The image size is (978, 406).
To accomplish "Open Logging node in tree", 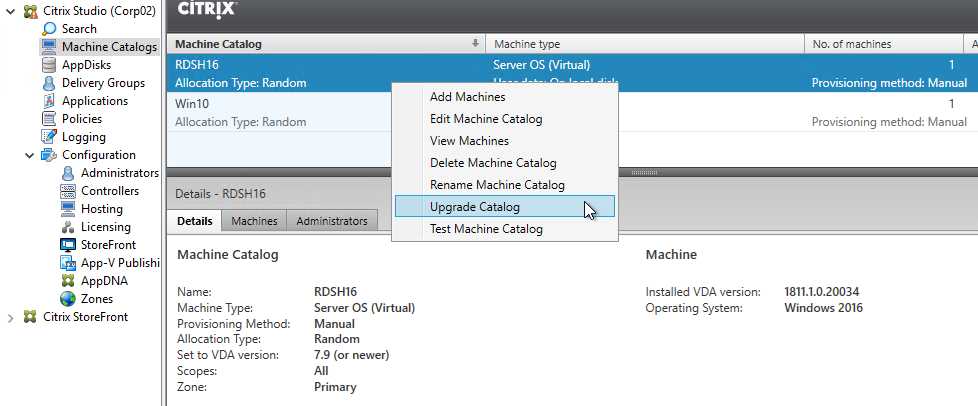I will coord(84,137).
